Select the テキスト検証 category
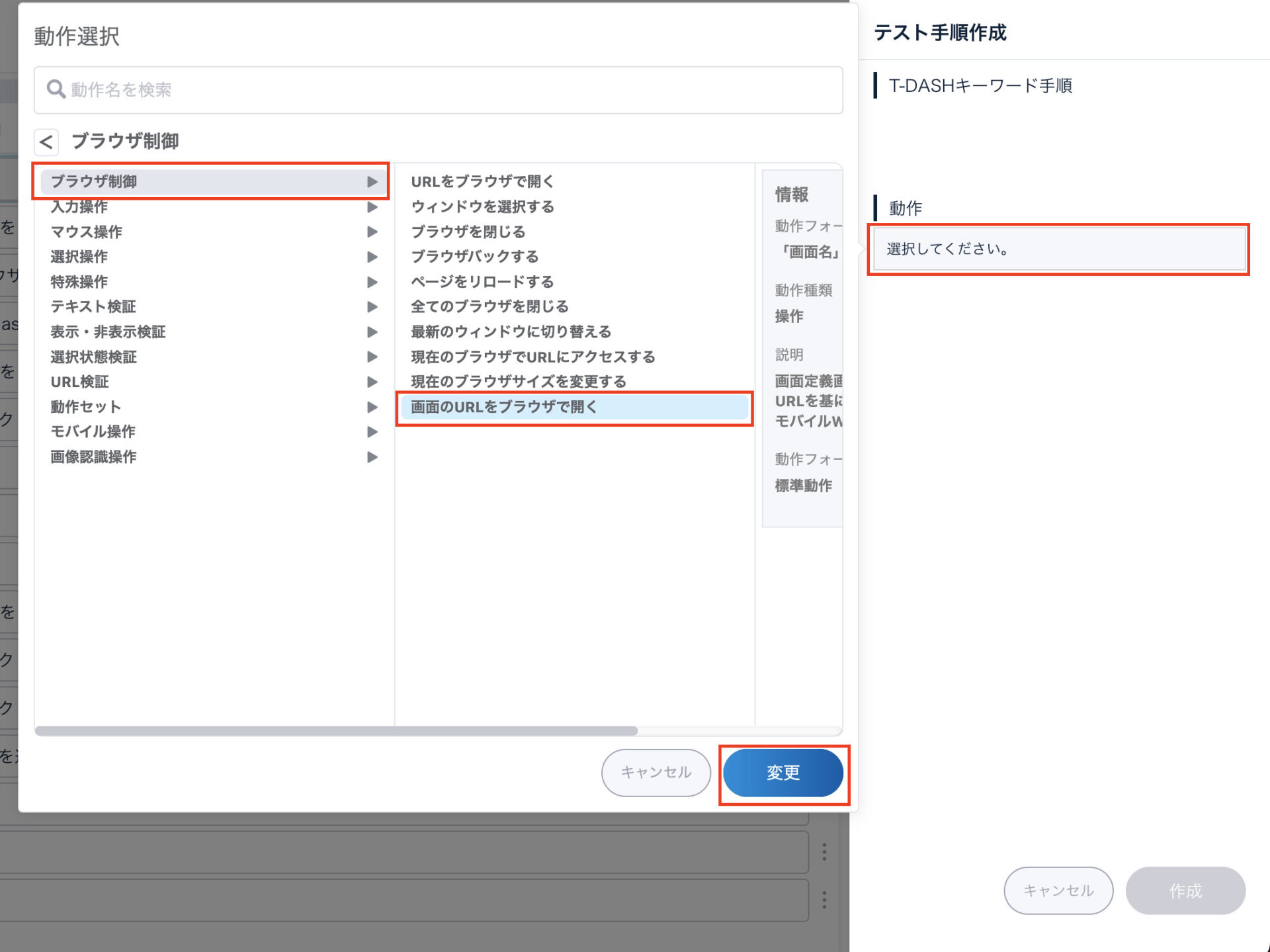Image resolution: width=1270 pixels, height=952 pixels. pyautogui.click(x=93, y=307)
